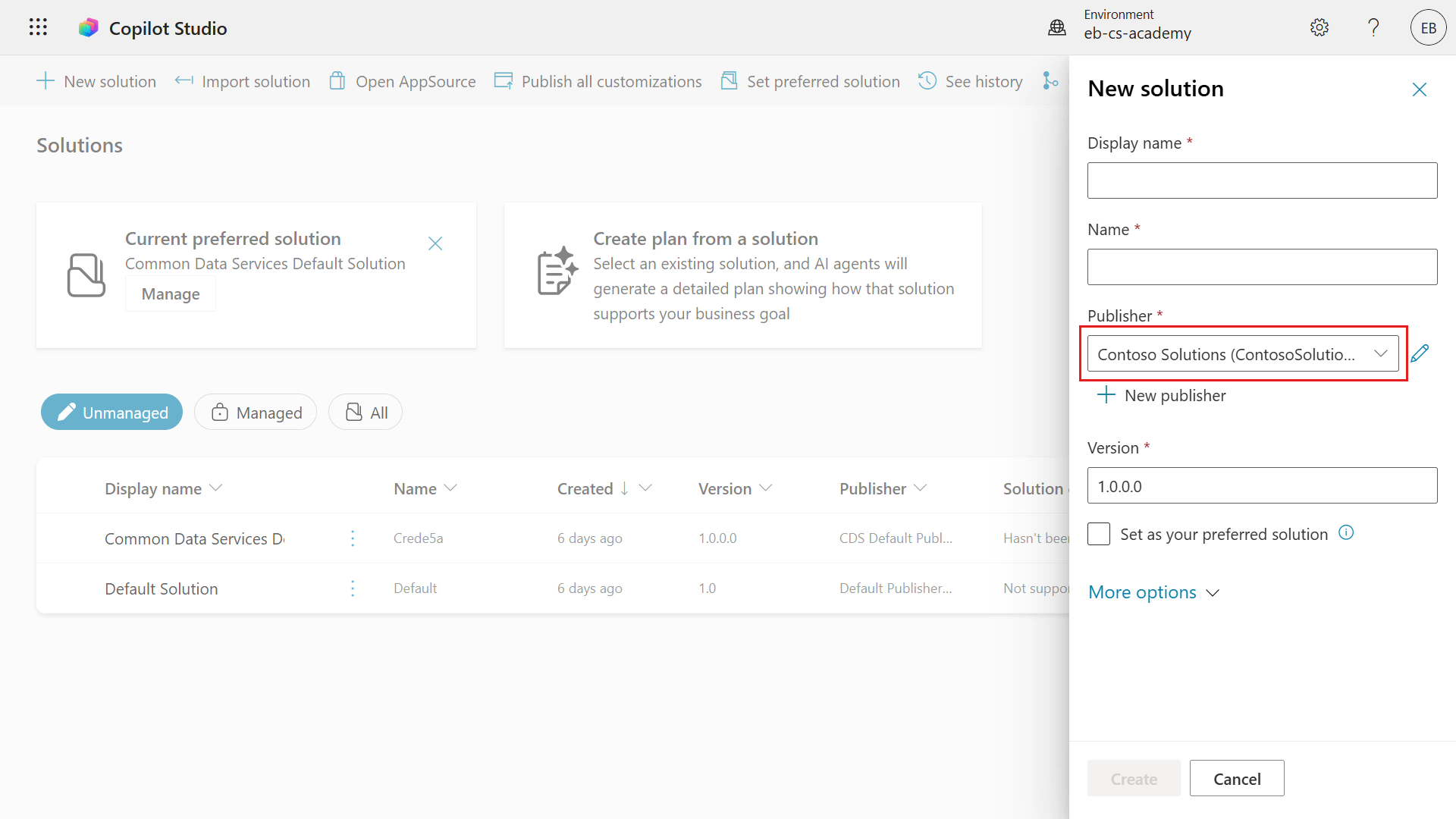The height and width of the screenshot is (819, 1456).
Task: Click the preferred solution info icon
Action: coord(1346,533)
